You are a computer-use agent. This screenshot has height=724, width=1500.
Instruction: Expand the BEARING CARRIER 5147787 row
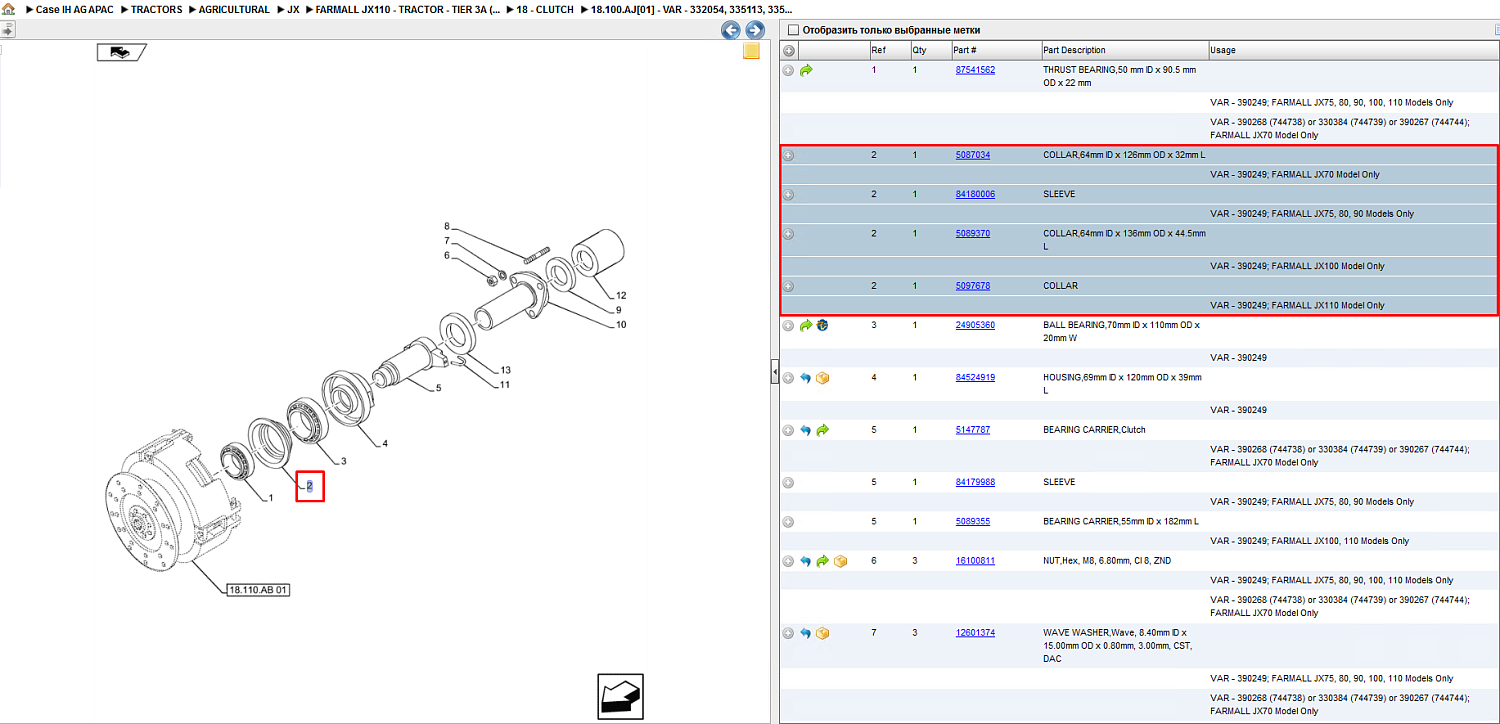789,430
